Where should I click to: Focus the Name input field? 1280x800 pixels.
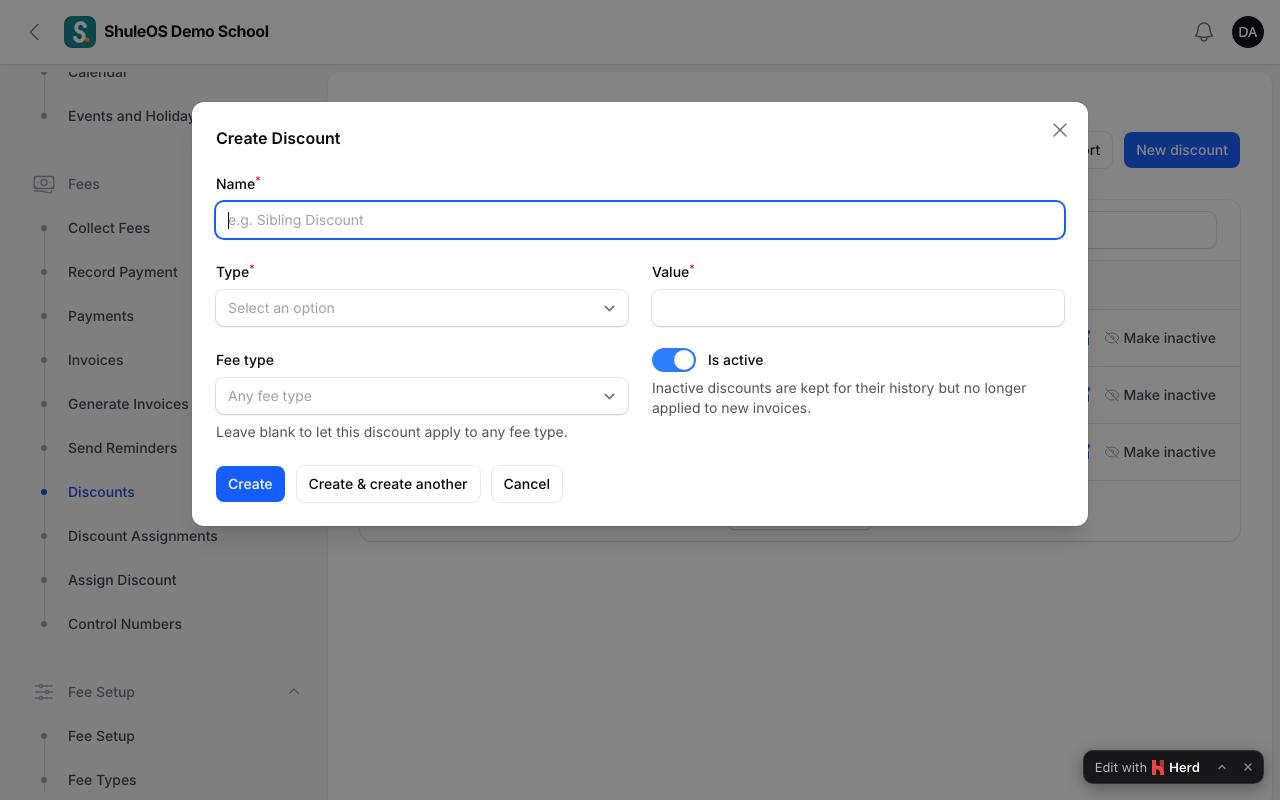640,220
